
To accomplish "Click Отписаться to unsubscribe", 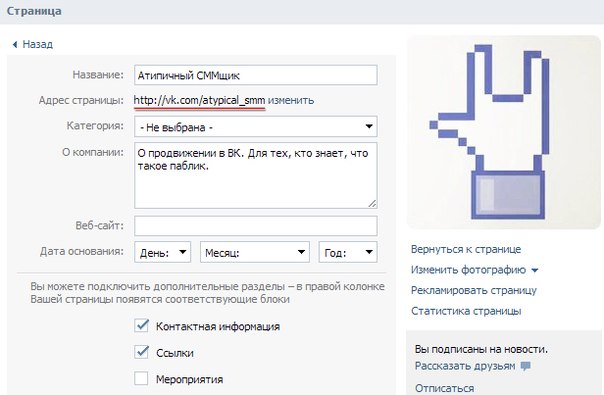I will coord(445,388).
